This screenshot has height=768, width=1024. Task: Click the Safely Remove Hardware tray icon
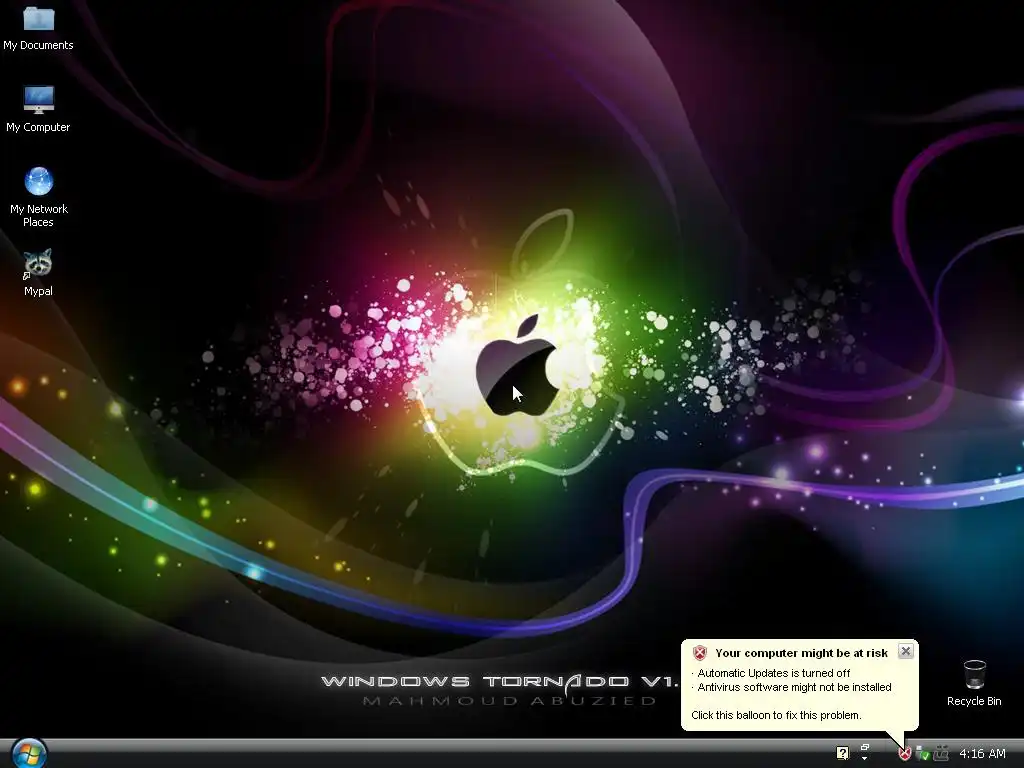(923, 754)
